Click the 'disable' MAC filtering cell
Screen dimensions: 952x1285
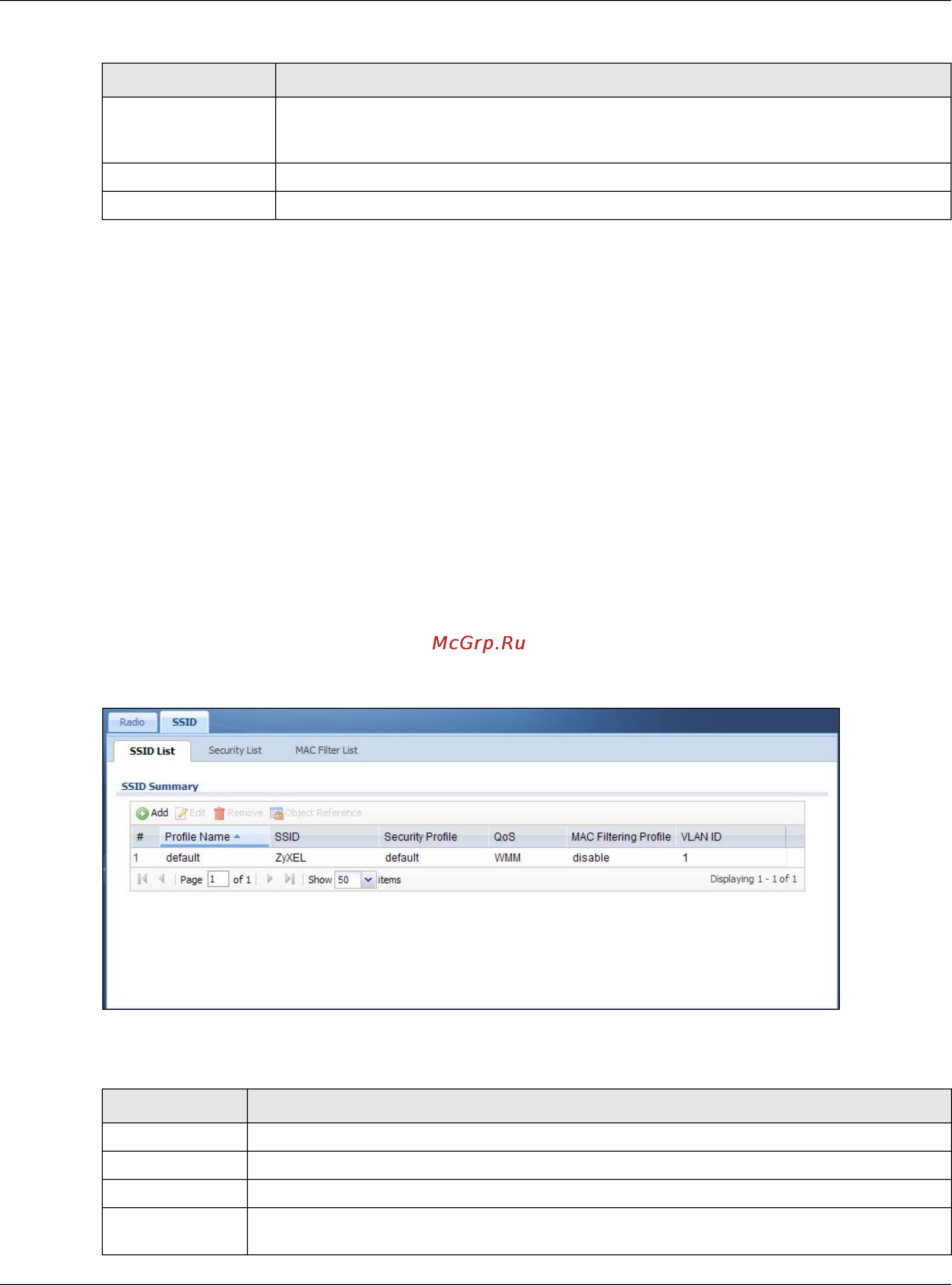point(591,858)
